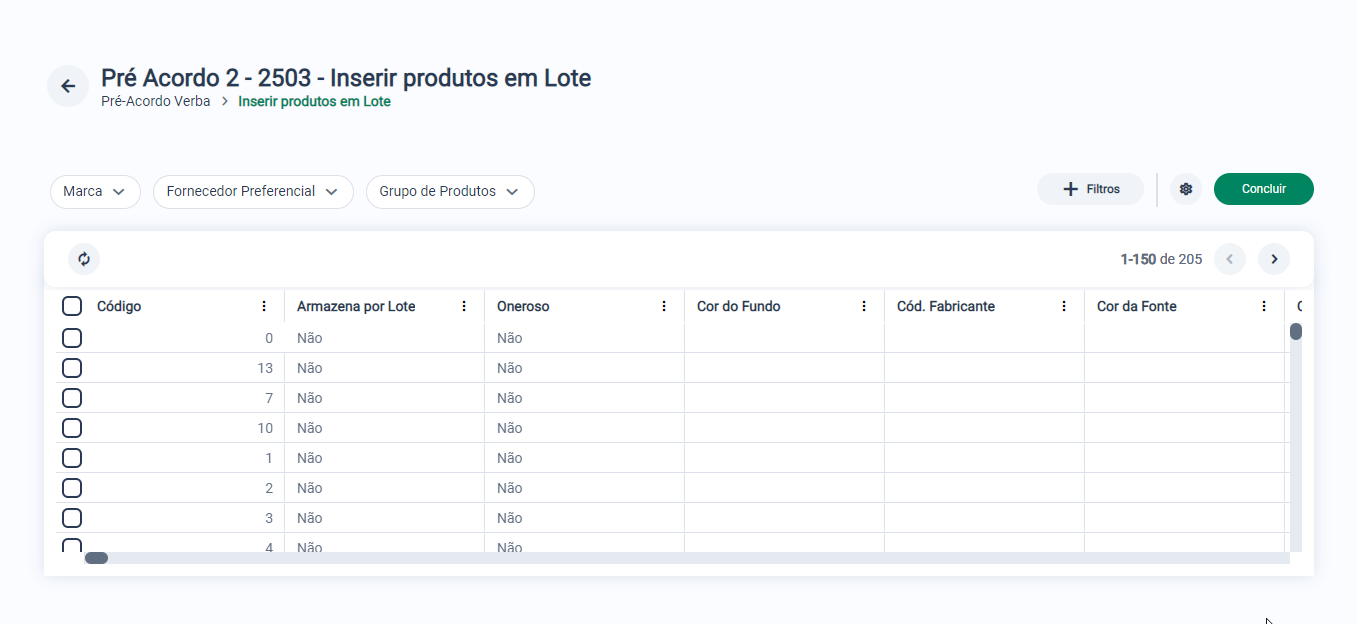Click the vertical scrollbar thumb
1357x624 pixels.
1296,331
